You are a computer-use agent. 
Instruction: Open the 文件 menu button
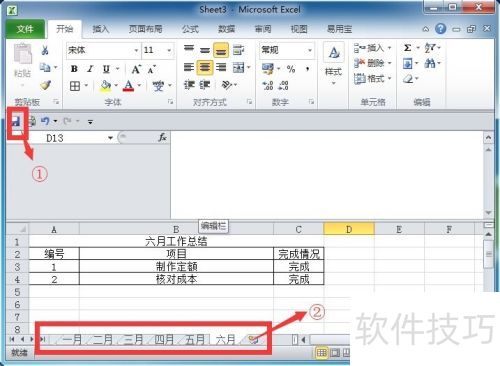25,29
